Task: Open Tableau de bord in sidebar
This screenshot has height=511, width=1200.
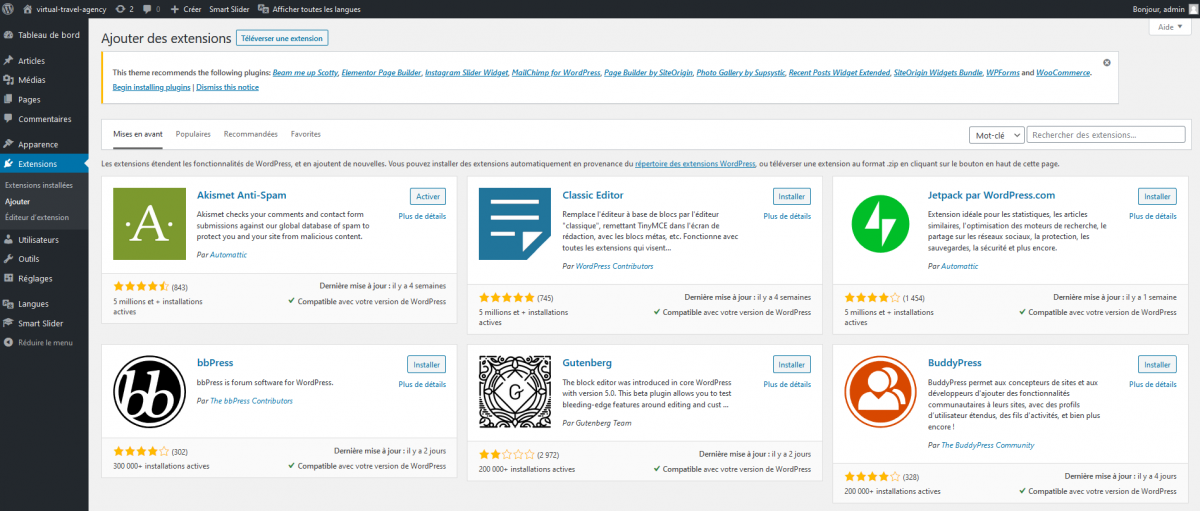Action: [x=44, y=34]
